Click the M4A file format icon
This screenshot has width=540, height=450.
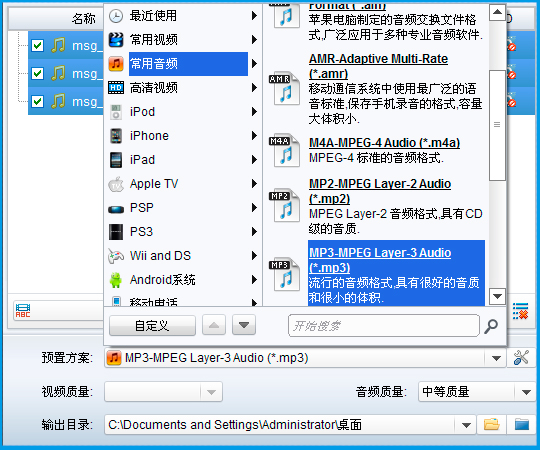point(284,150)
